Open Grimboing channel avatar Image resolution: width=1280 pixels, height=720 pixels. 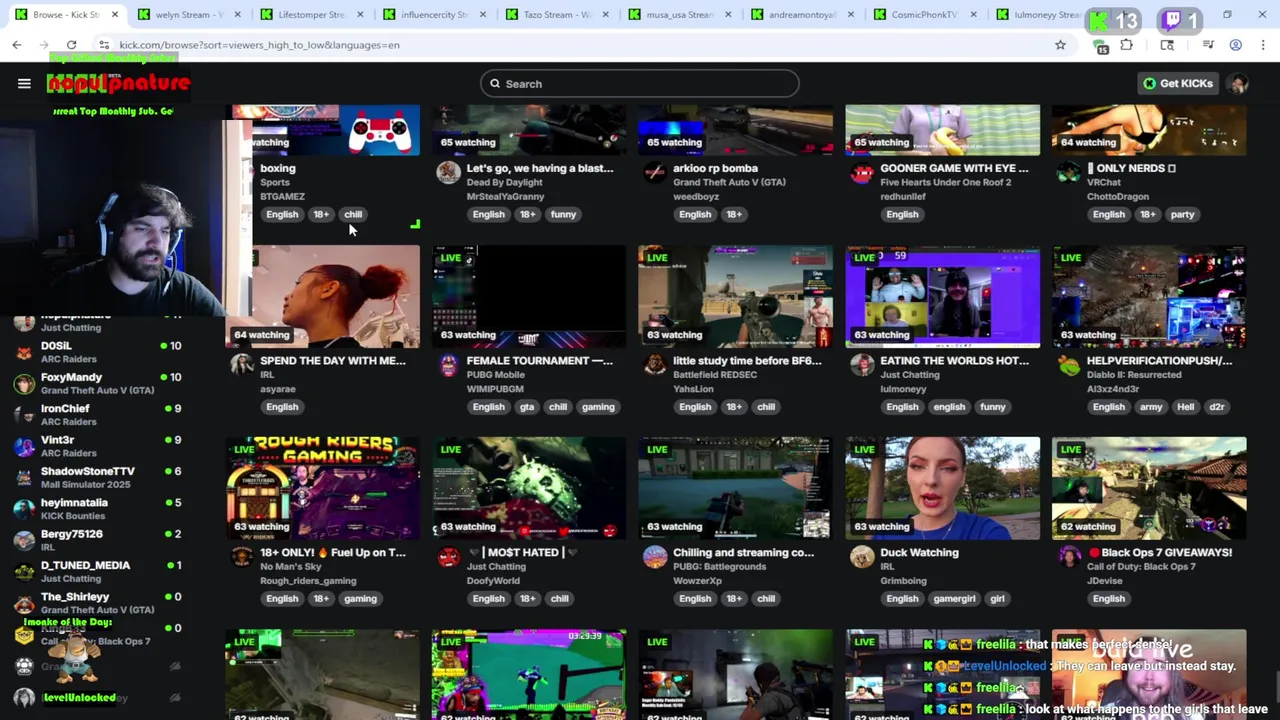point(862,557)
